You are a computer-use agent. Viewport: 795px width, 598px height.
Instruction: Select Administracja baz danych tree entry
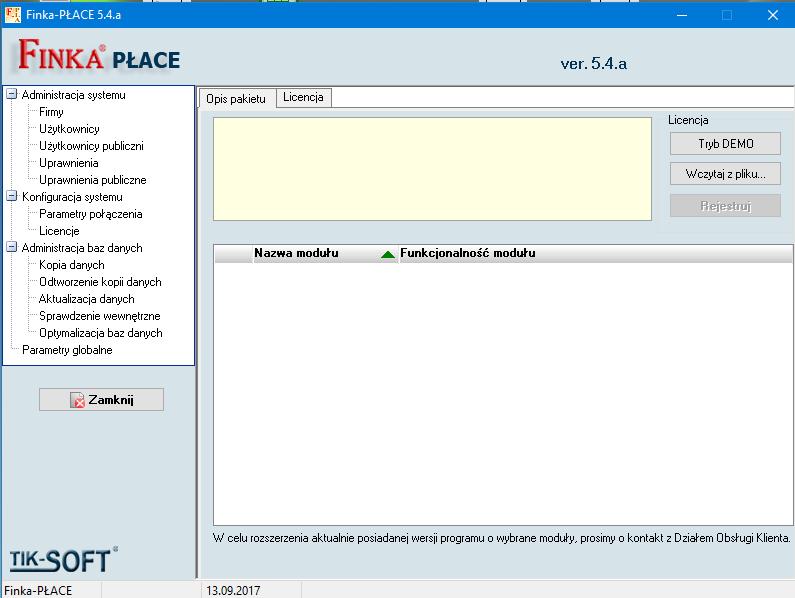coord(82,248)
